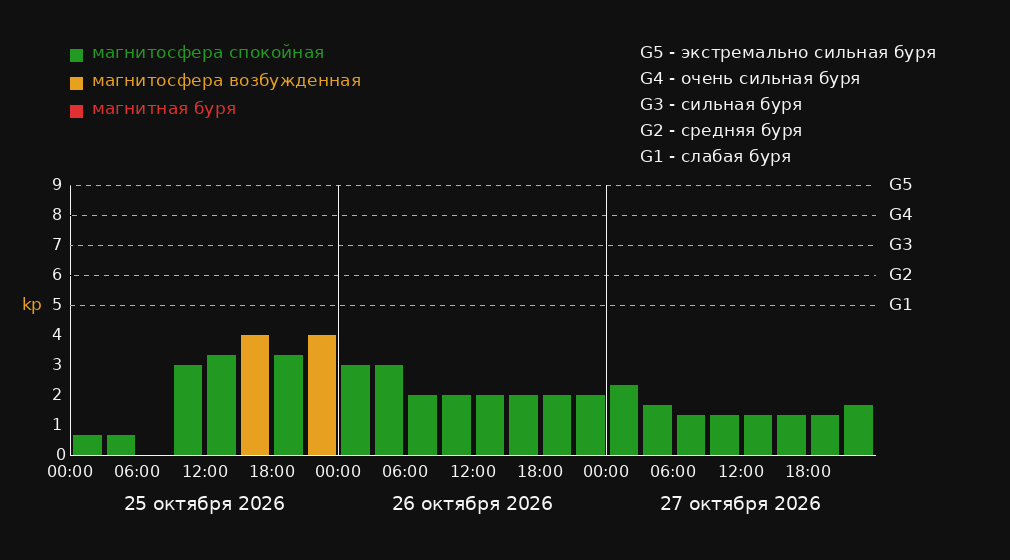
Task: Click 'G5 - экстремально сильная буря' legend line
Action: (x=788, y=53)
